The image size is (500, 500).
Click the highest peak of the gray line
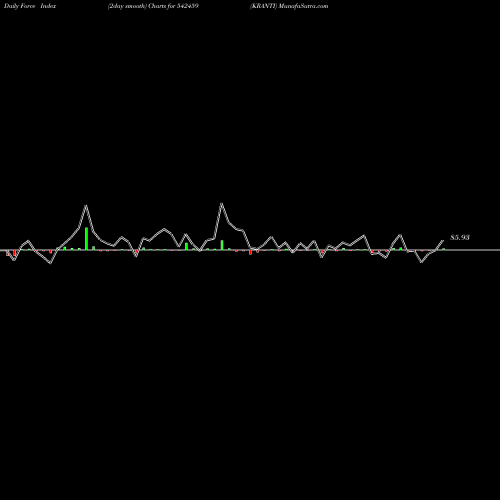222,204
